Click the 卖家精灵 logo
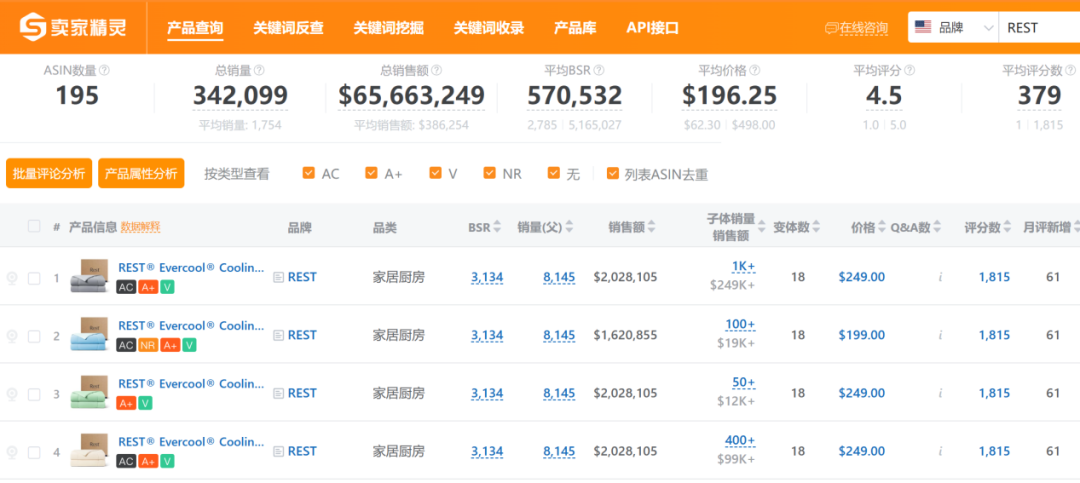Screen dimensions: 1080x483 coord(72,27)
